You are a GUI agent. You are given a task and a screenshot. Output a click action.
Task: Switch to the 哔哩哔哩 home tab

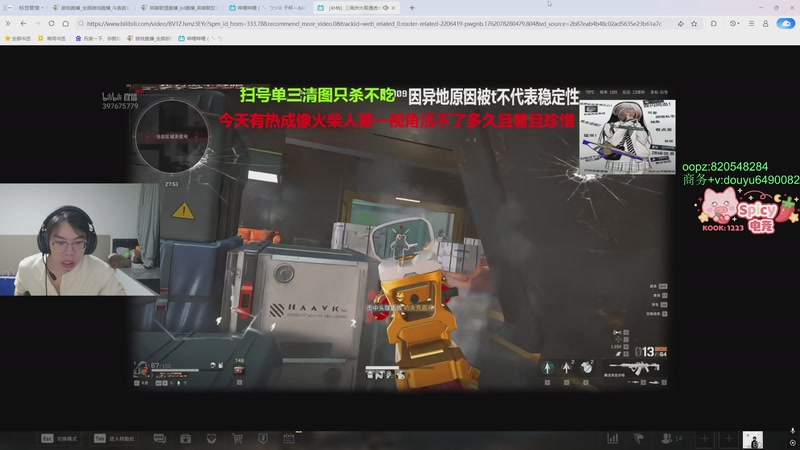coord(267,8)
